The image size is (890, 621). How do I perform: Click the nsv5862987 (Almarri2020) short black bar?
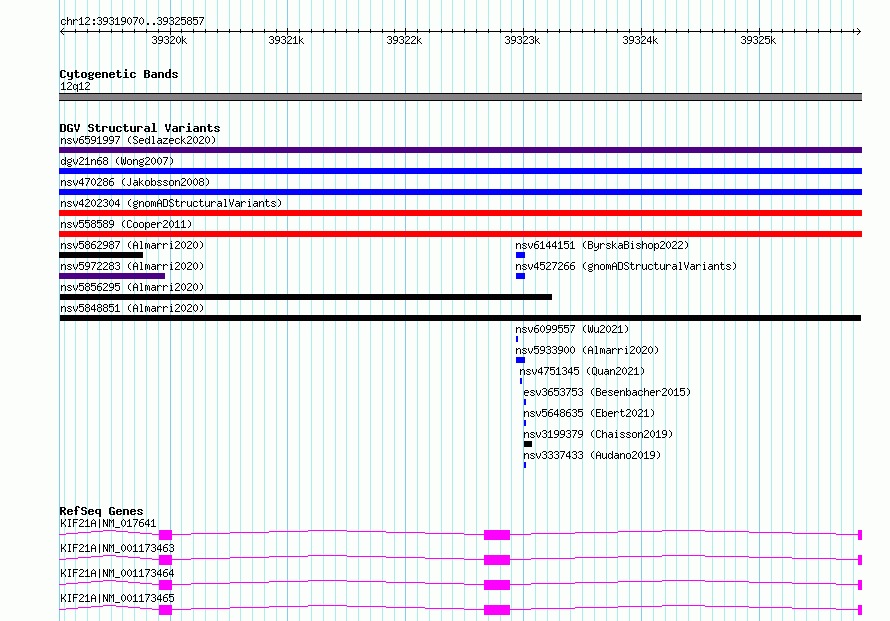[101, 255]
